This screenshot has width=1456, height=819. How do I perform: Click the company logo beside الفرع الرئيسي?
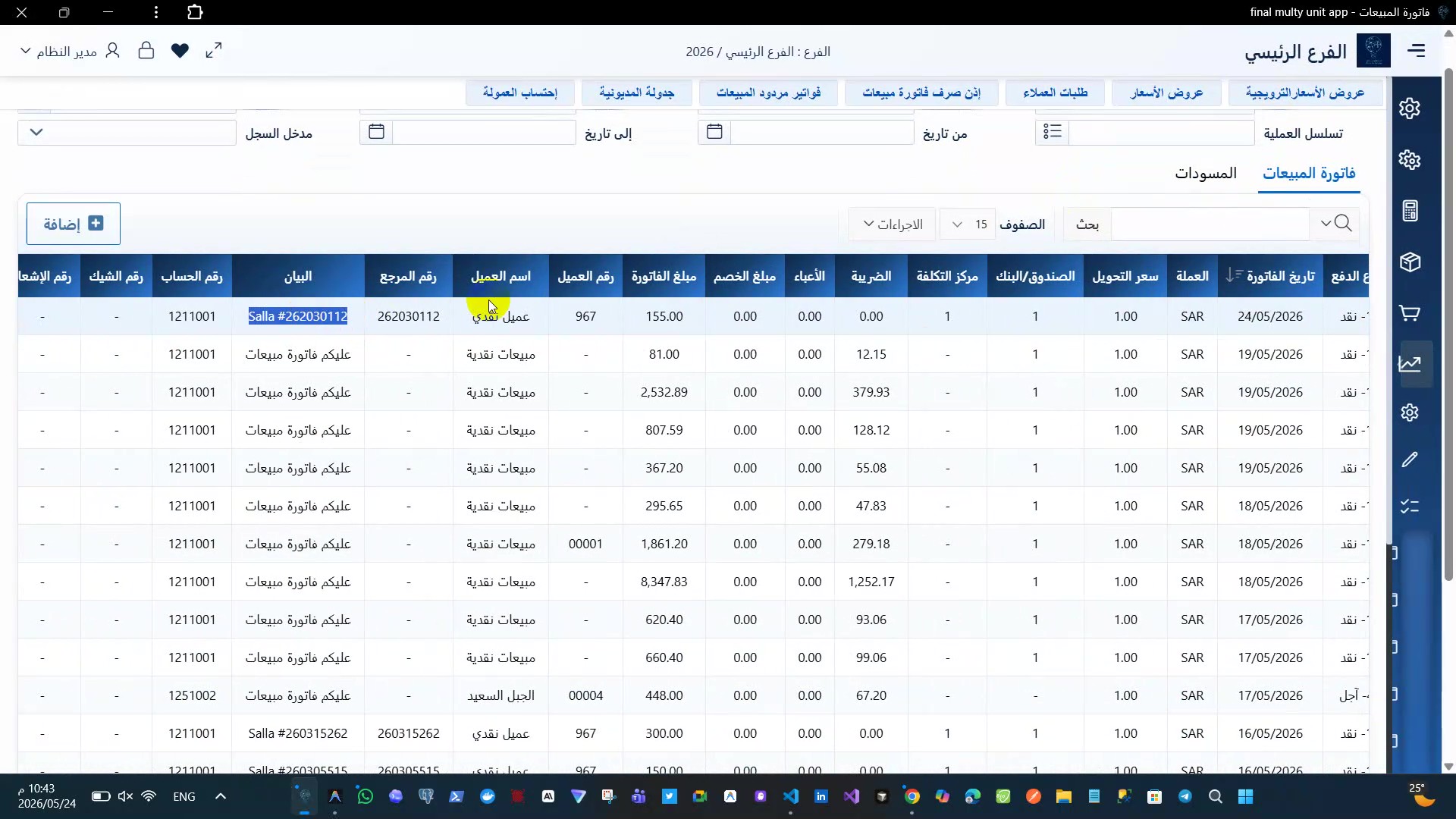pos(1373,51)
